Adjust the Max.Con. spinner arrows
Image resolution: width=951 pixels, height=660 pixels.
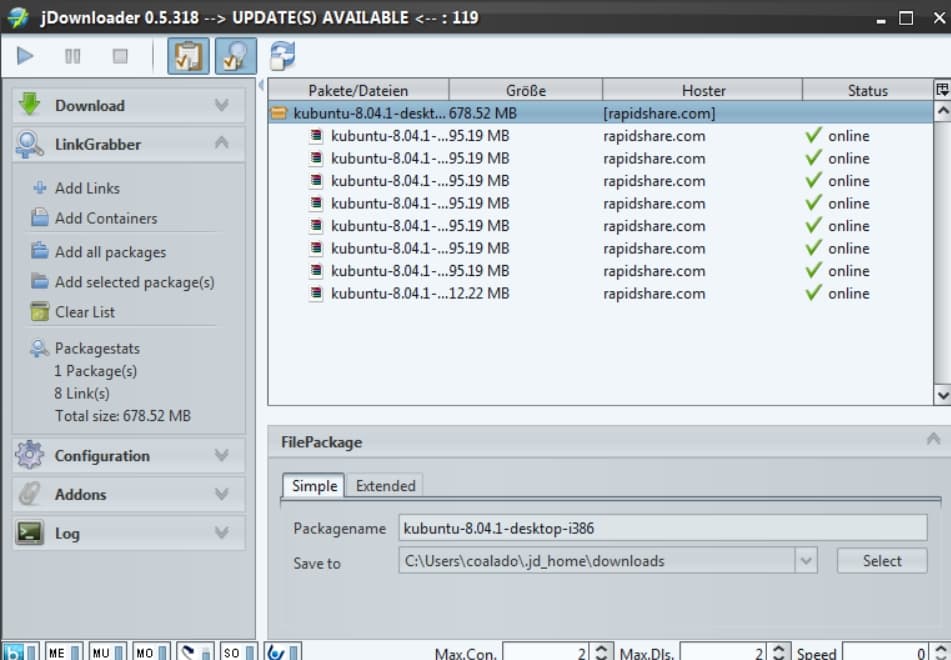(601, 652)
